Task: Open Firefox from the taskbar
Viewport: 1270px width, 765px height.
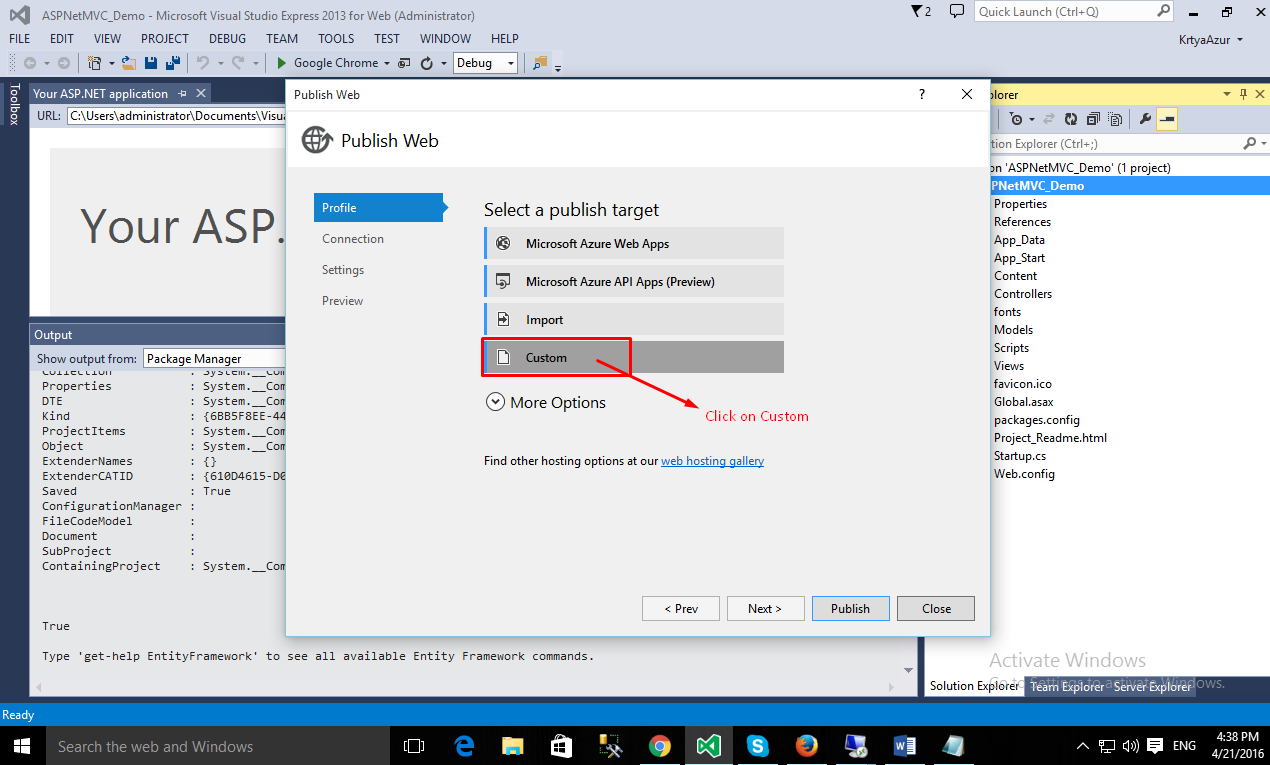Action: pos(807,746)
